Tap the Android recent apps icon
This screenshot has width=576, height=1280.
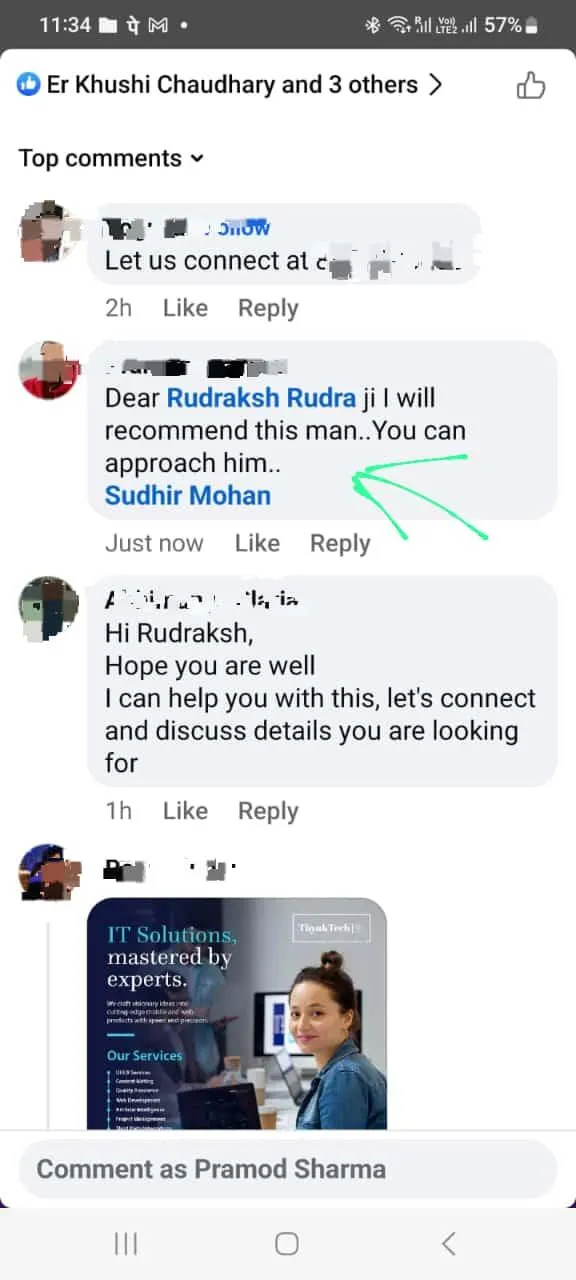tap(126, 1243)
